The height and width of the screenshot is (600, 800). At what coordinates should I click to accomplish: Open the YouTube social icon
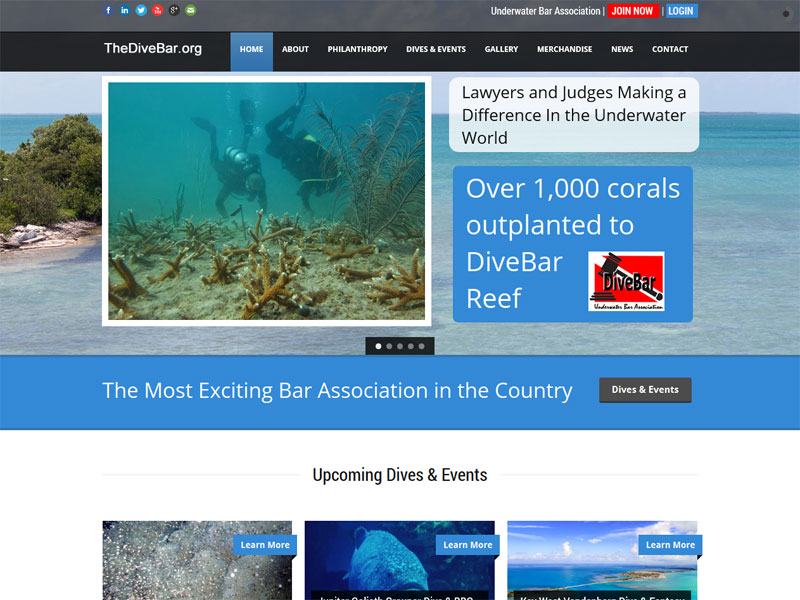pos(158,10)
